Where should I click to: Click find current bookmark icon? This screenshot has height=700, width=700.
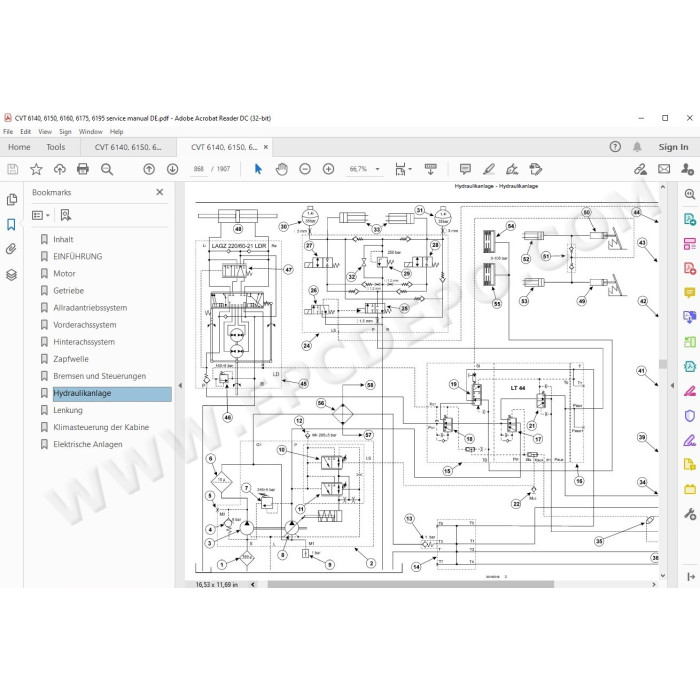(66, 215)
